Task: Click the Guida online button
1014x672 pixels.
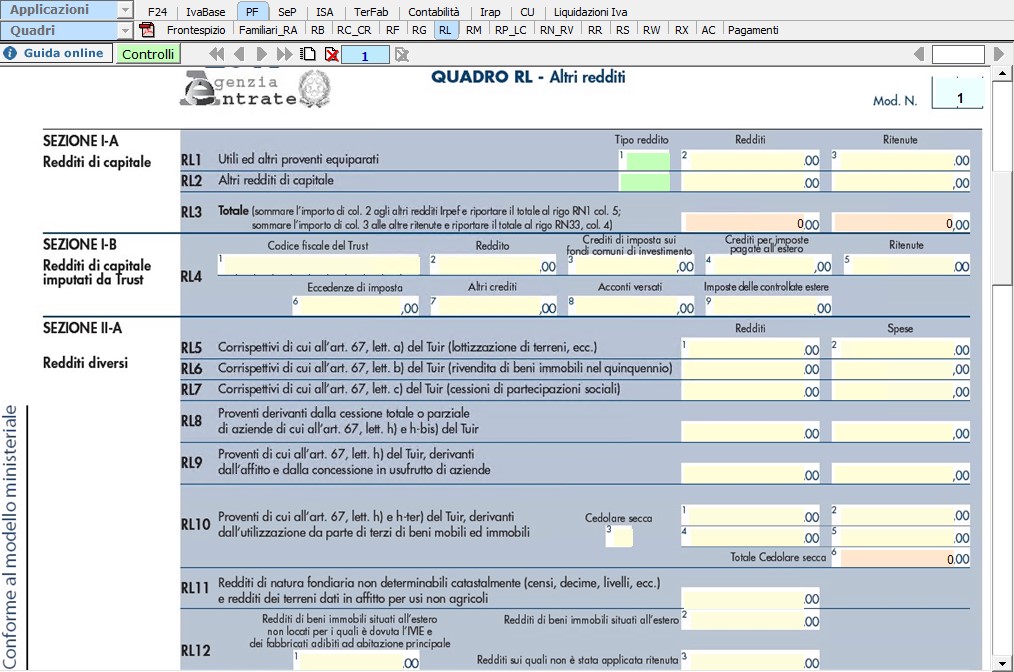Action: [x=56, y=53]
